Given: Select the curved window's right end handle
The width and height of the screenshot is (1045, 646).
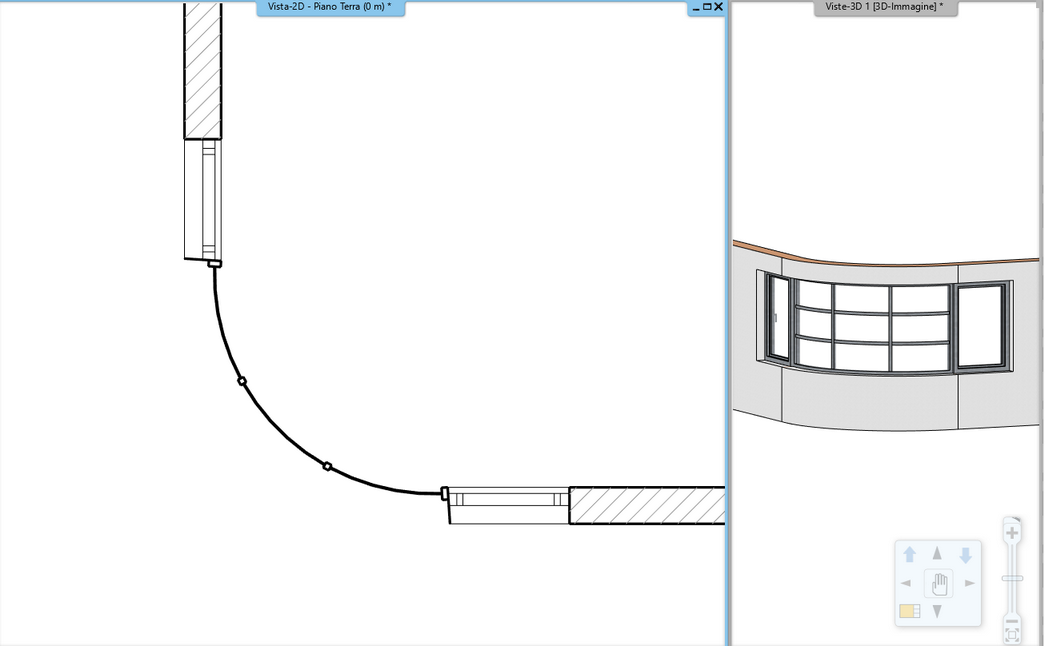Looking at the screenshot, I should click(445, 493).
